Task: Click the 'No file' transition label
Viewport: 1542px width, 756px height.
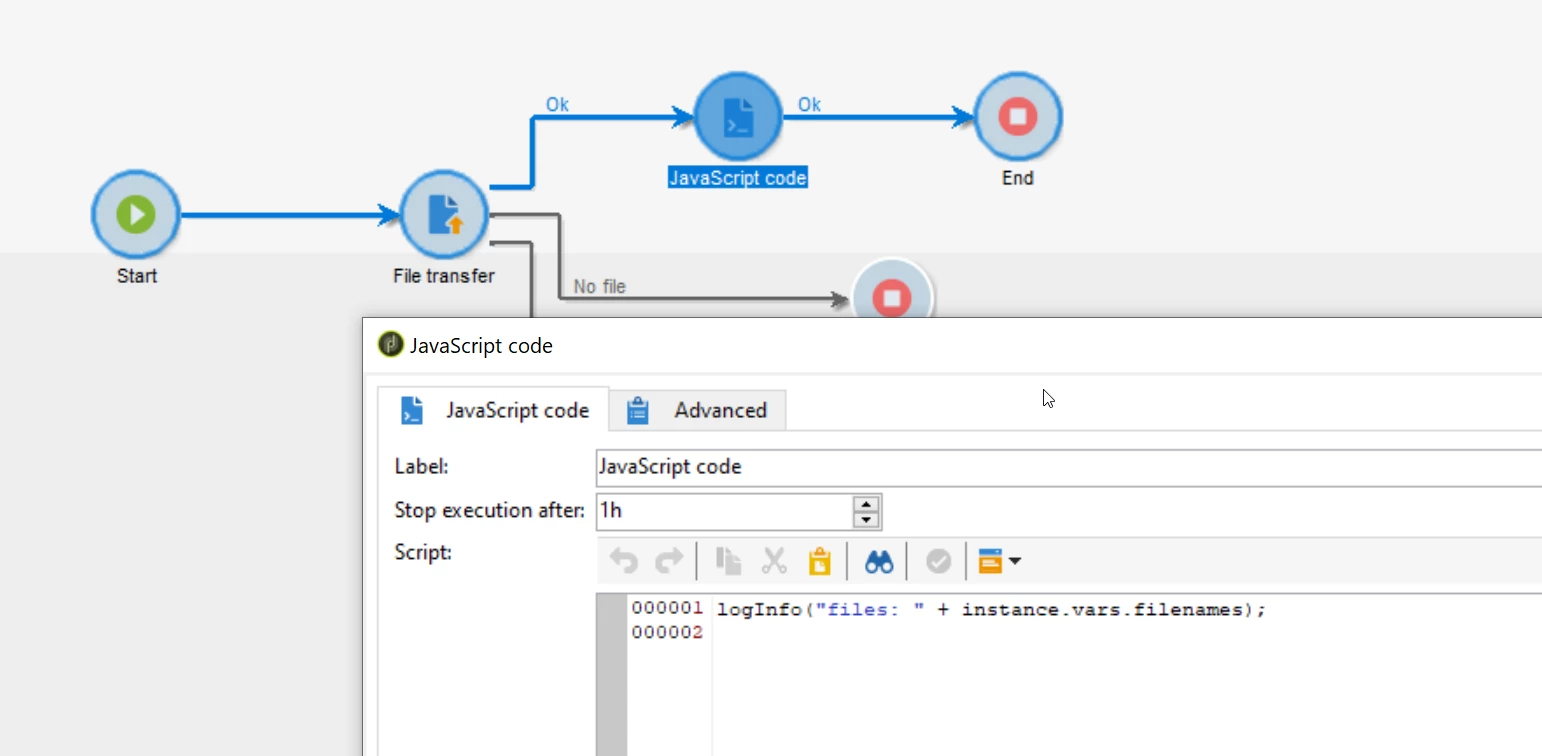Action: [x=599, y=287]
